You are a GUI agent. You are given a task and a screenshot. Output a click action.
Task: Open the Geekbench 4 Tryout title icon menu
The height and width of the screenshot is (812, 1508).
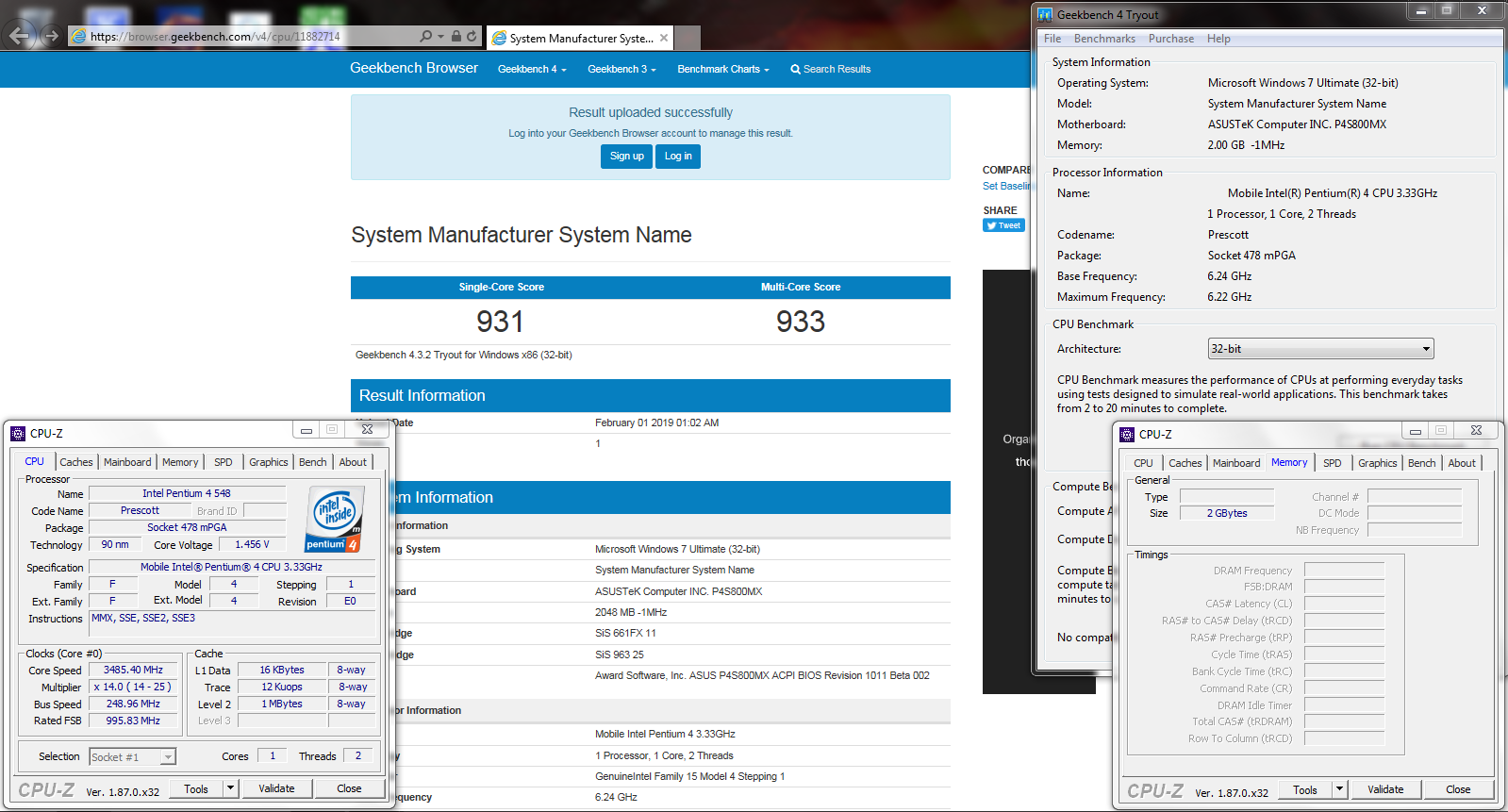(1045, 15)
